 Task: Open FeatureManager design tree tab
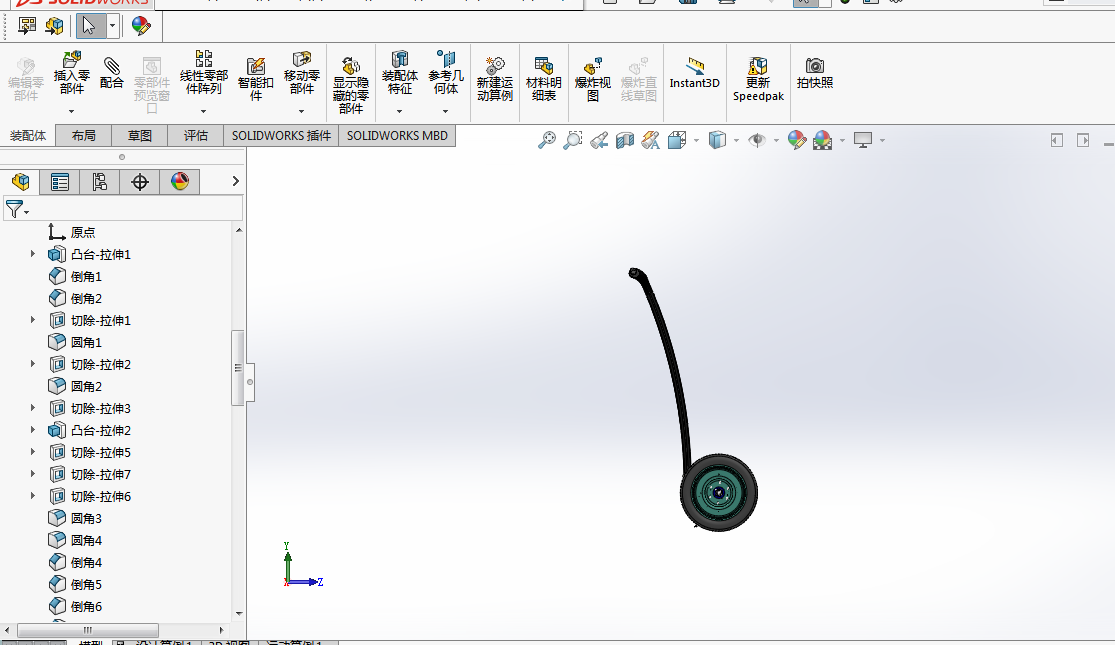(x=21, y=182)
